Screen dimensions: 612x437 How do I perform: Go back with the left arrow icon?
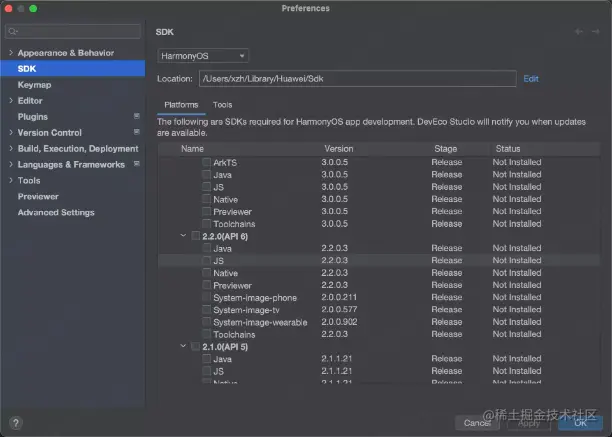[x=579, y=32]
